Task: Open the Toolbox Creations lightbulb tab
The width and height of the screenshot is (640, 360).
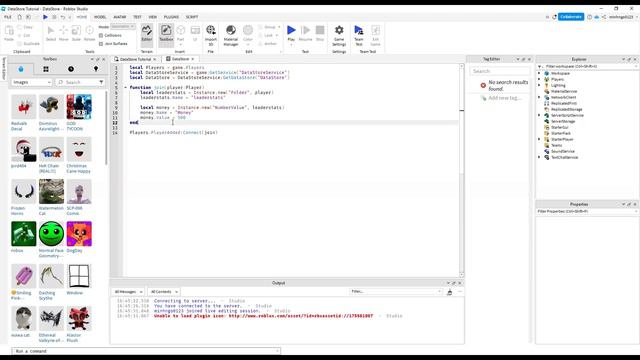Action: [x=96, y=69]
